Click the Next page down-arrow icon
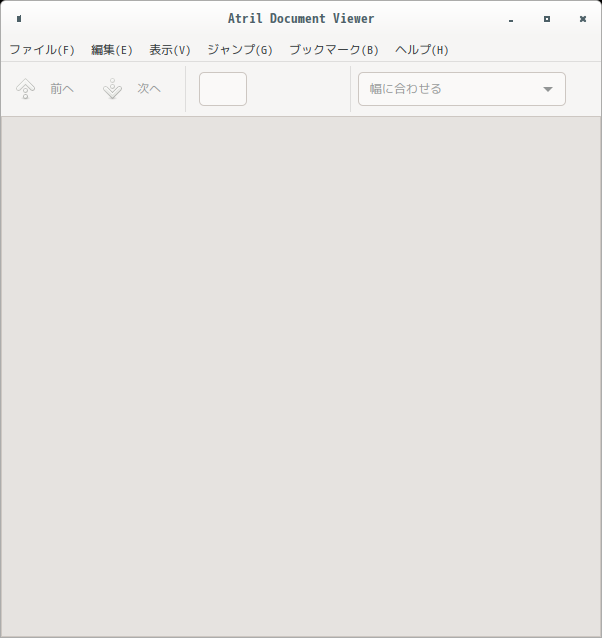602x638 pixels. 112,89
